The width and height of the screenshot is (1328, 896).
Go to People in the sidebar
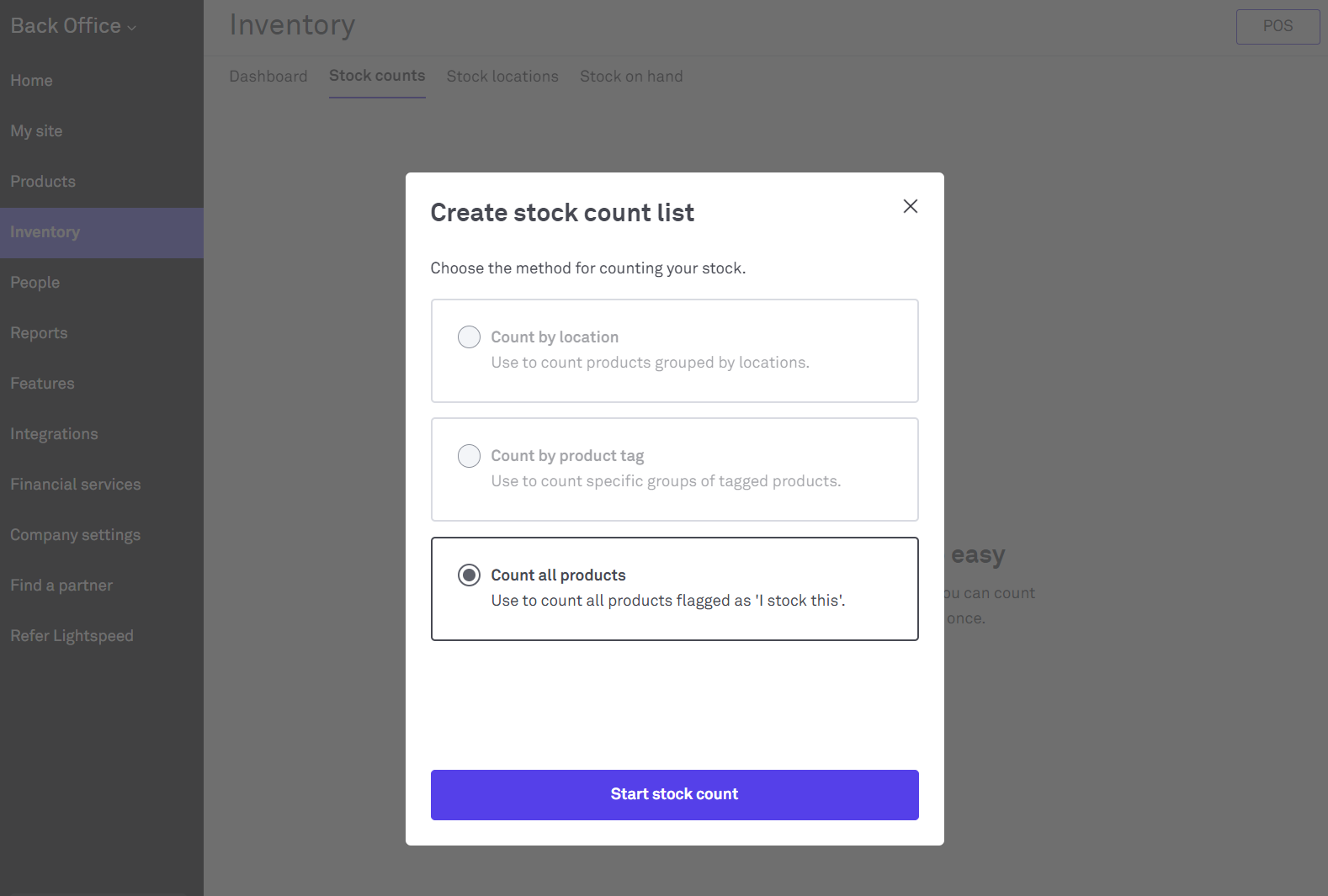[x=35, y=283]
